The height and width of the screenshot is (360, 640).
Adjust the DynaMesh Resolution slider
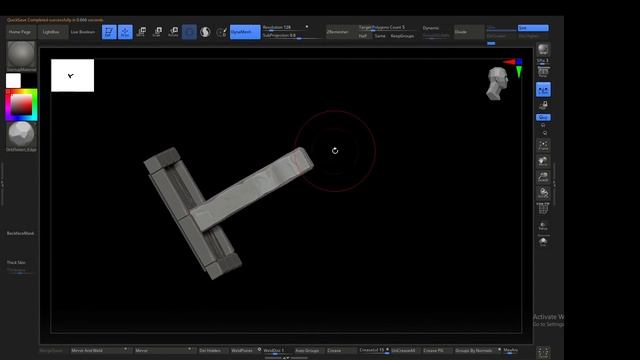[x=285, y=28]
